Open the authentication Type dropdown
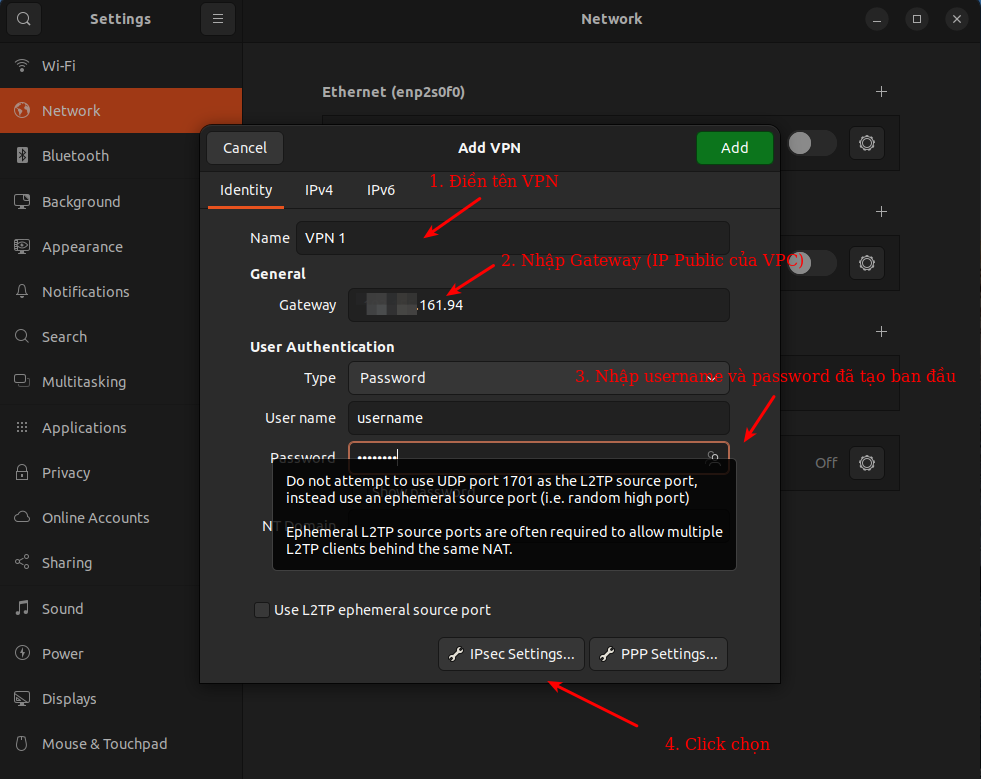 (x=539, y=378)
